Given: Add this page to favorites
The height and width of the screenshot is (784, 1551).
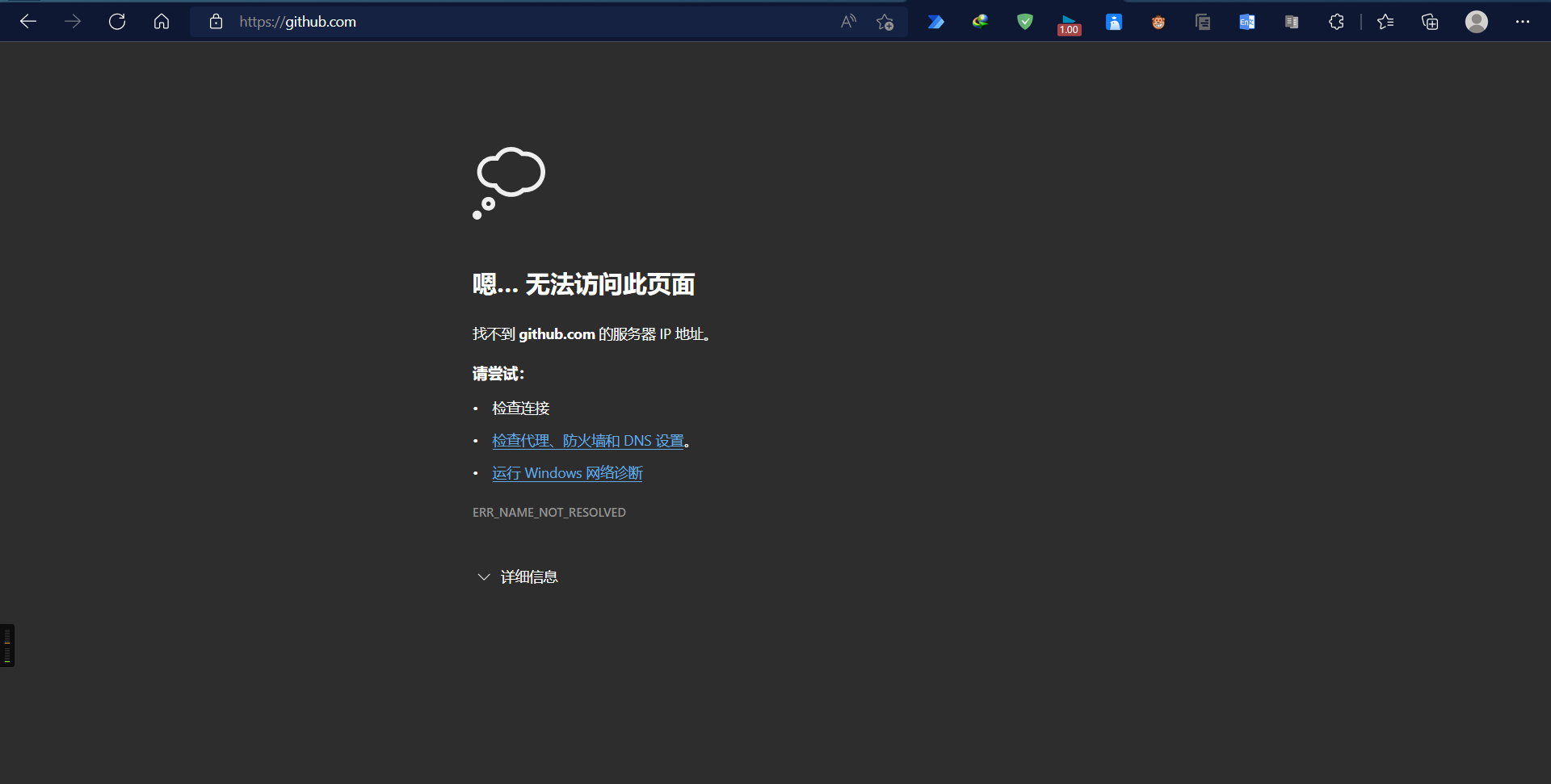Looking at the screenshot, I should 885,22.
